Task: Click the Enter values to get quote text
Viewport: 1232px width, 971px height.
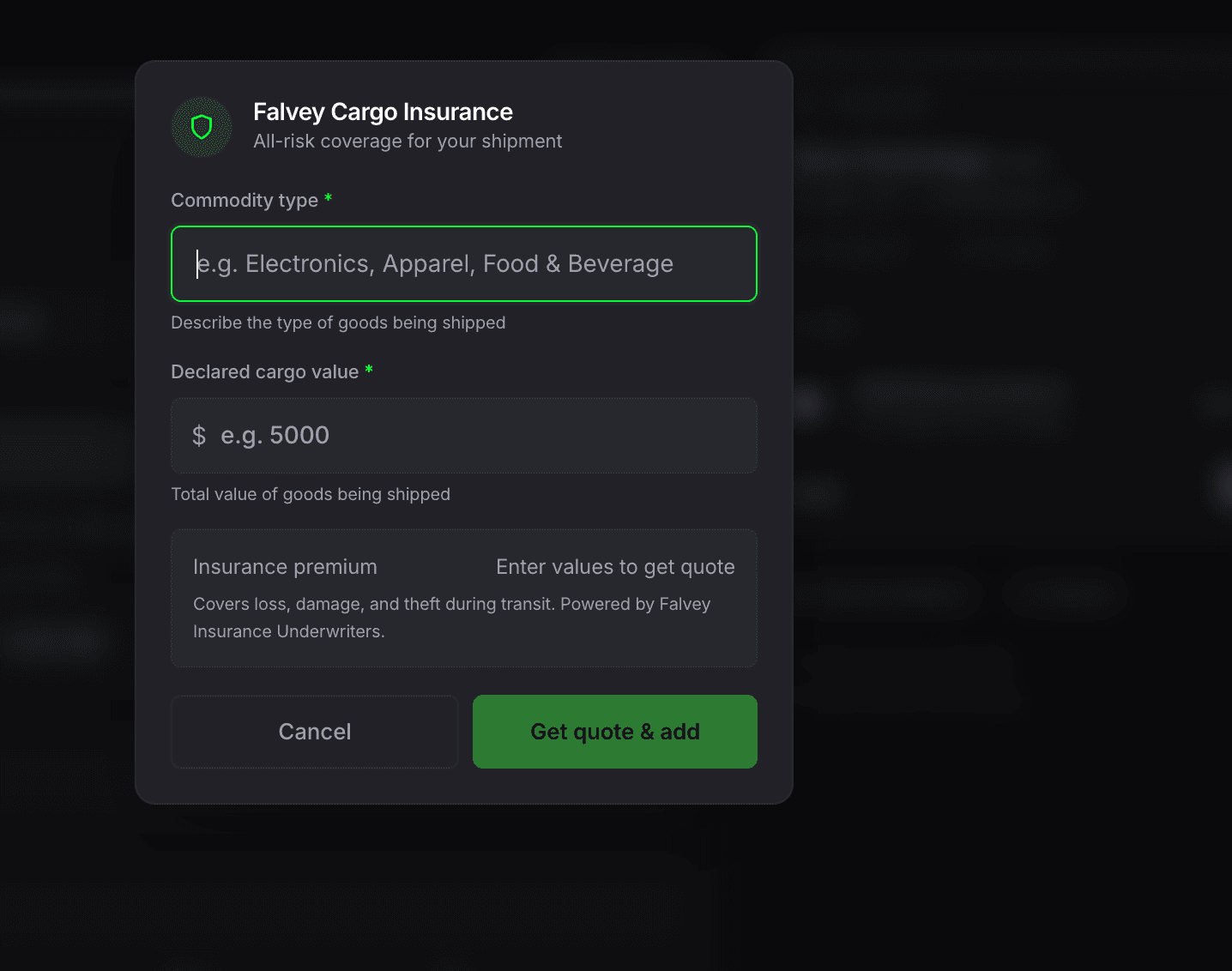Action: pyautogui.click(x=615, y=567)
